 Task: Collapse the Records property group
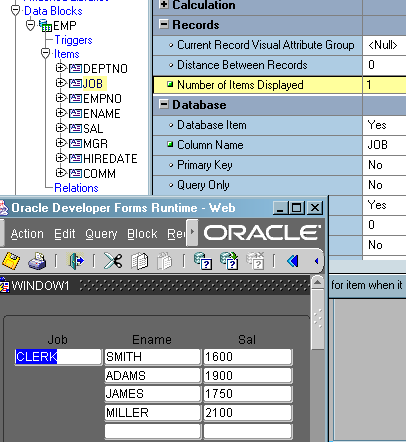point(164,24)
